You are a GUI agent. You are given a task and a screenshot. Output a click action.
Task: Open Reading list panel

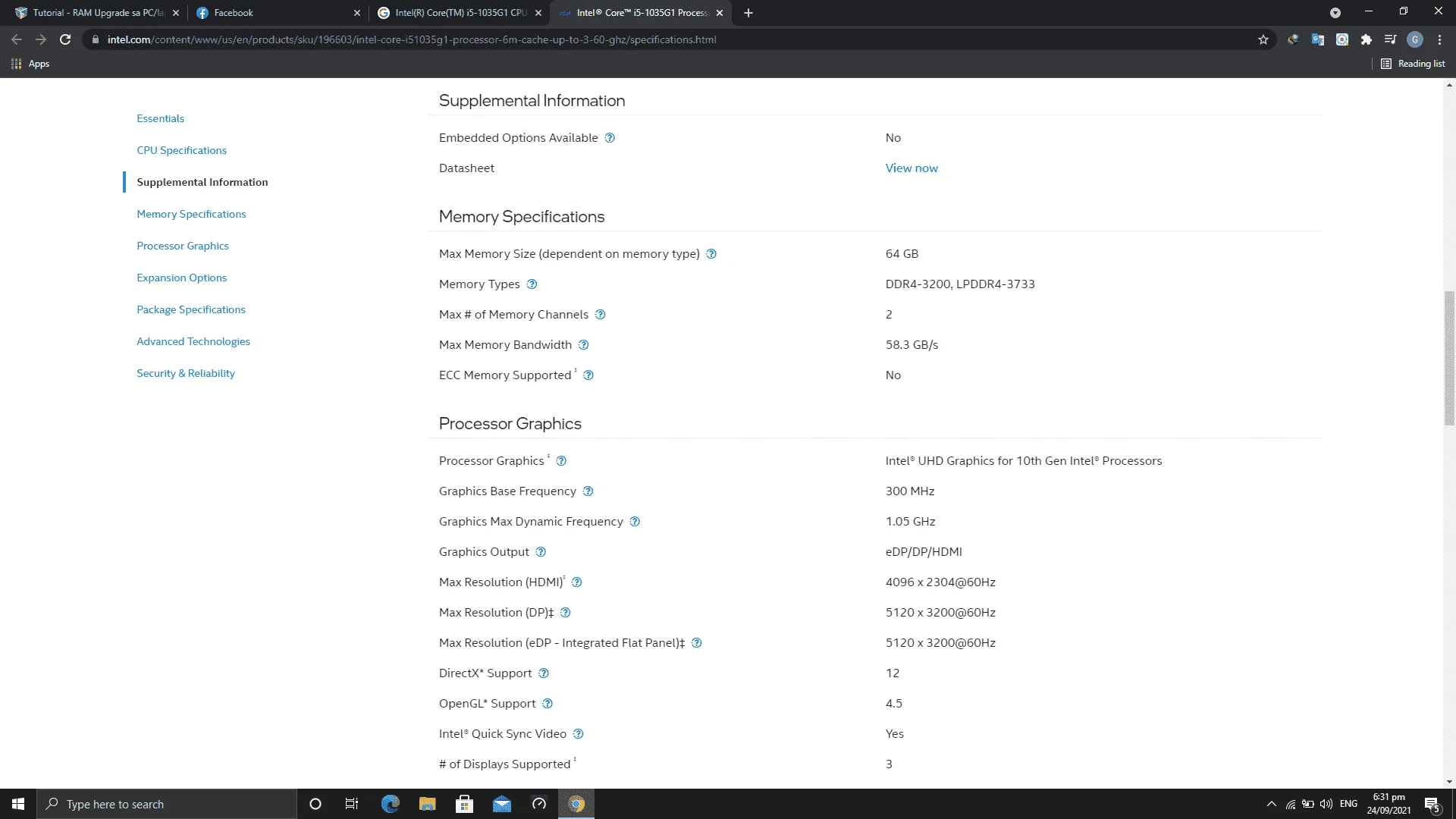(x=1413, y=64)
